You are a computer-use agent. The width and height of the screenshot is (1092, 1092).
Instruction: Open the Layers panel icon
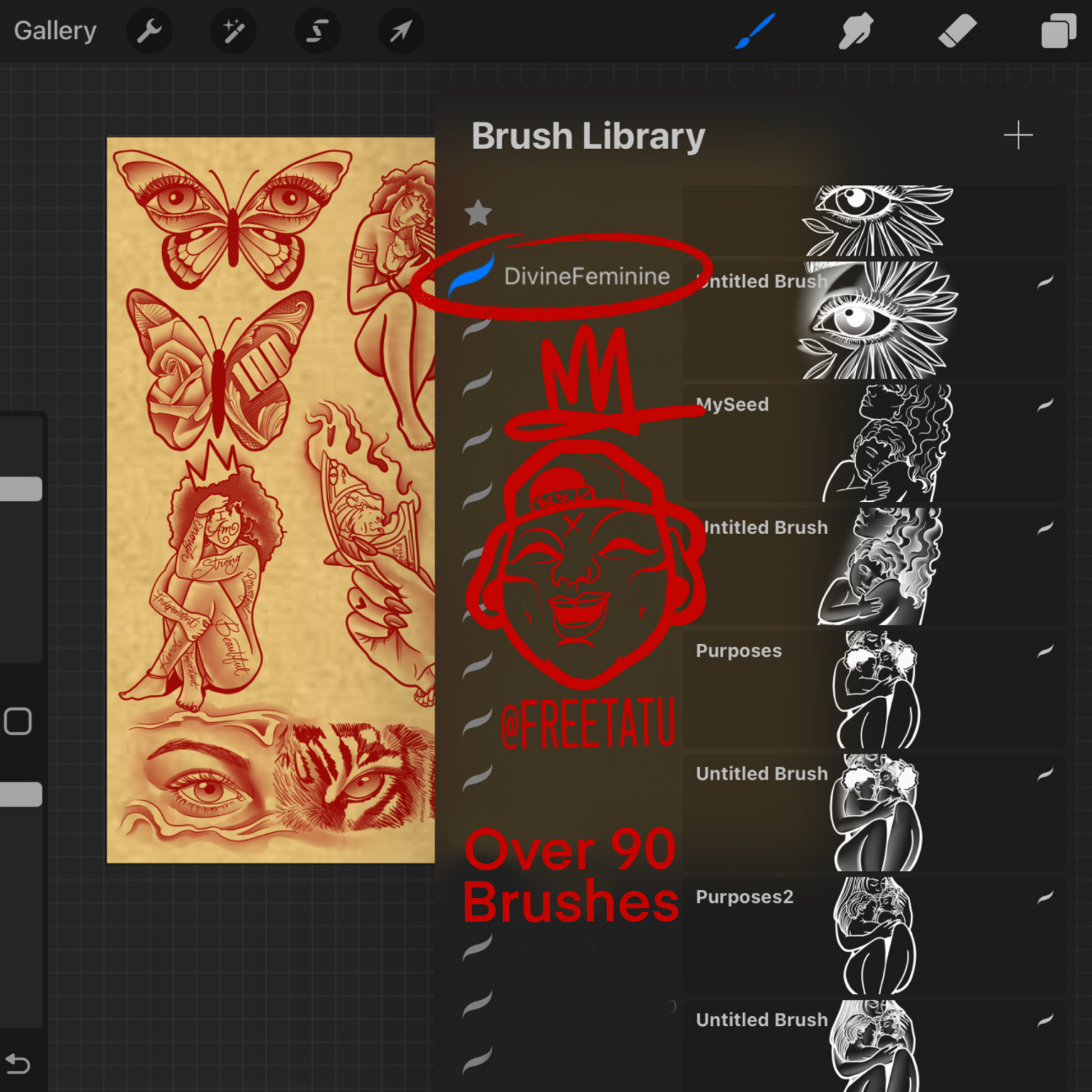point(1058,31)
